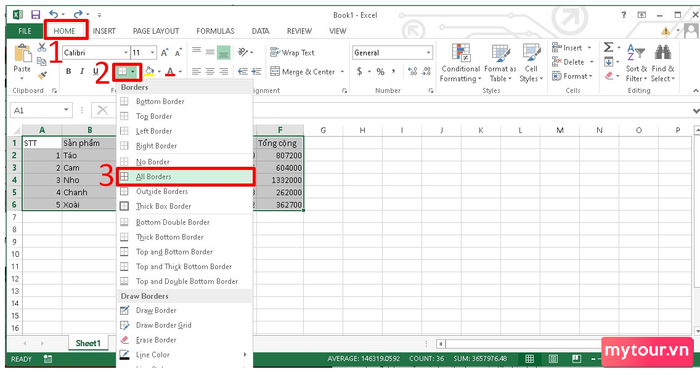Click the Increase Decimal icon
Screen dimensions: 700x375
(412, 71)
